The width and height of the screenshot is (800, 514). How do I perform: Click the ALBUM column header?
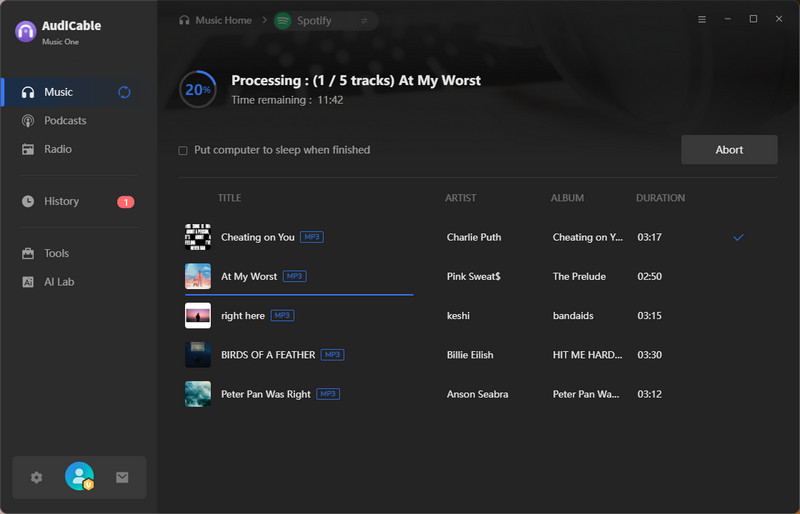567,198
